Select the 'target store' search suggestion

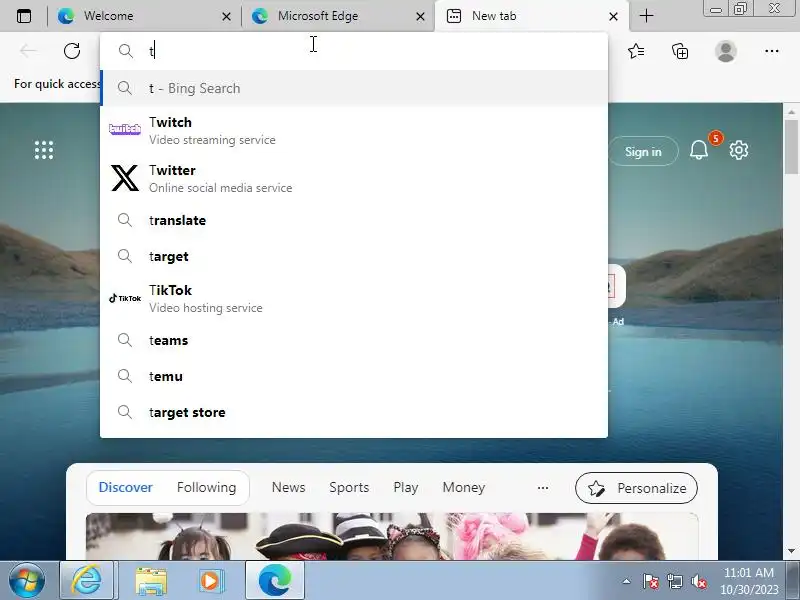point(354,412)
